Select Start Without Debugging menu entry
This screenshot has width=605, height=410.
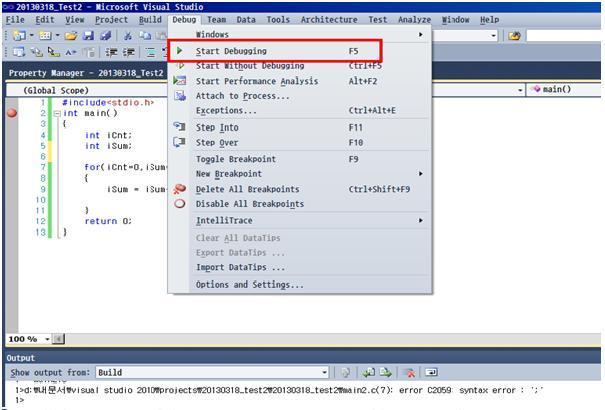pyautogui.click(x=300, y=66)
